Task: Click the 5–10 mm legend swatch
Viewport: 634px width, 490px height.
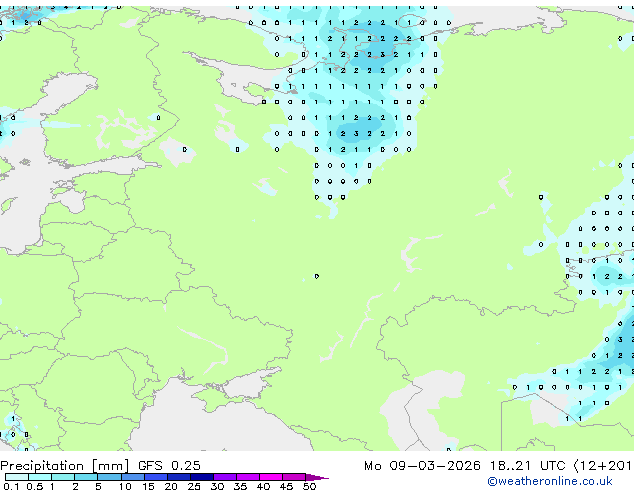Action: (109, 477)
